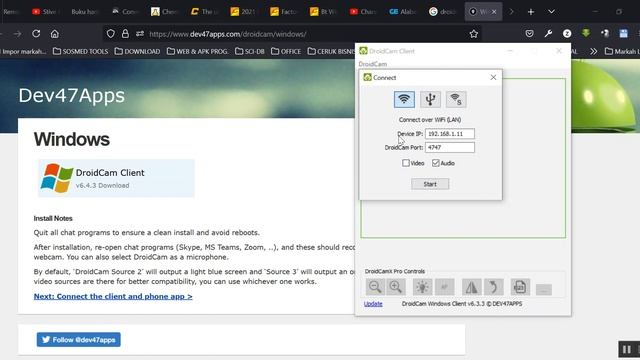Click the forward navigation arrow
Viewport: 640px width, 360px height.
coord(17,34)
